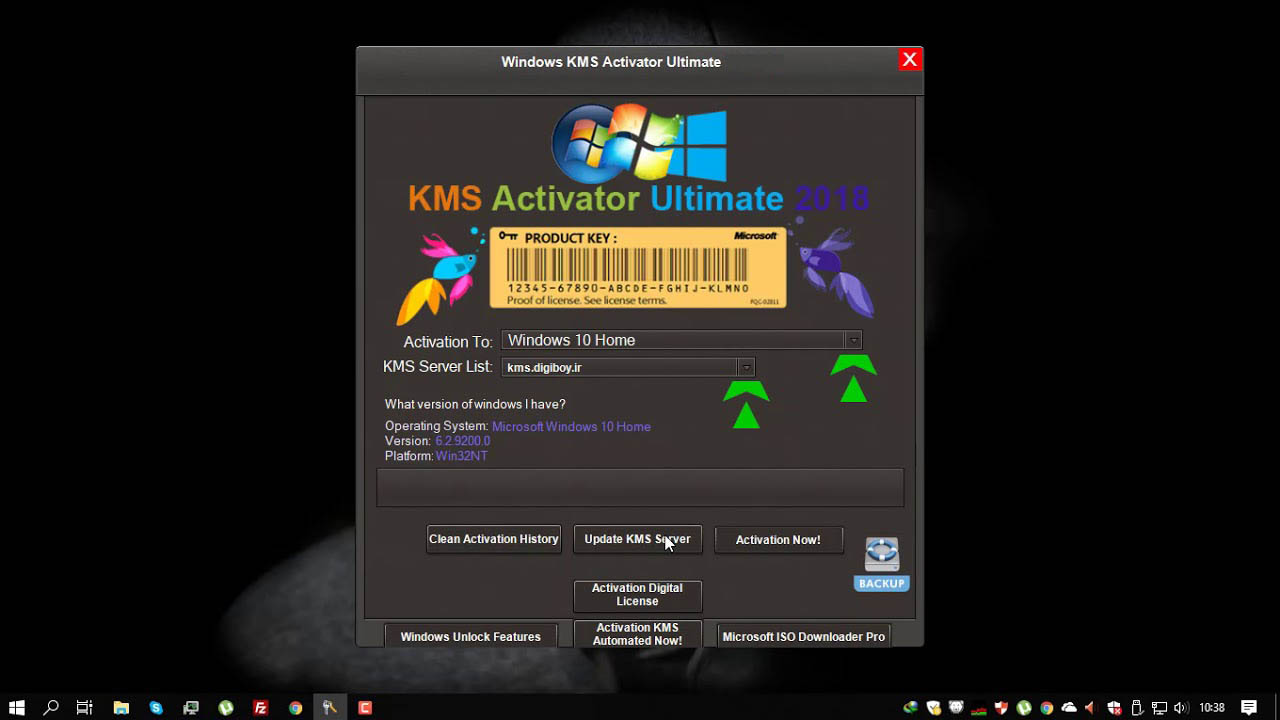Open uTorrent from the taskbar

coord(226,707)
